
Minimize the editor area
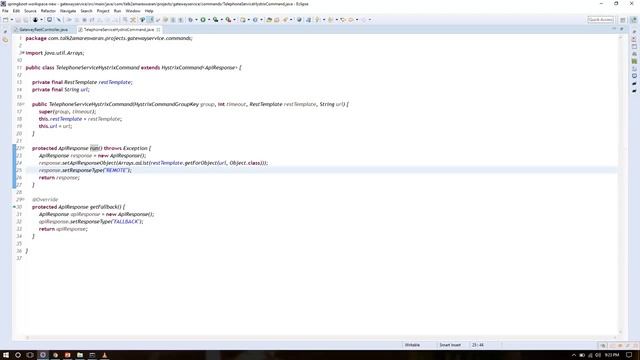(x=614, y=29)
